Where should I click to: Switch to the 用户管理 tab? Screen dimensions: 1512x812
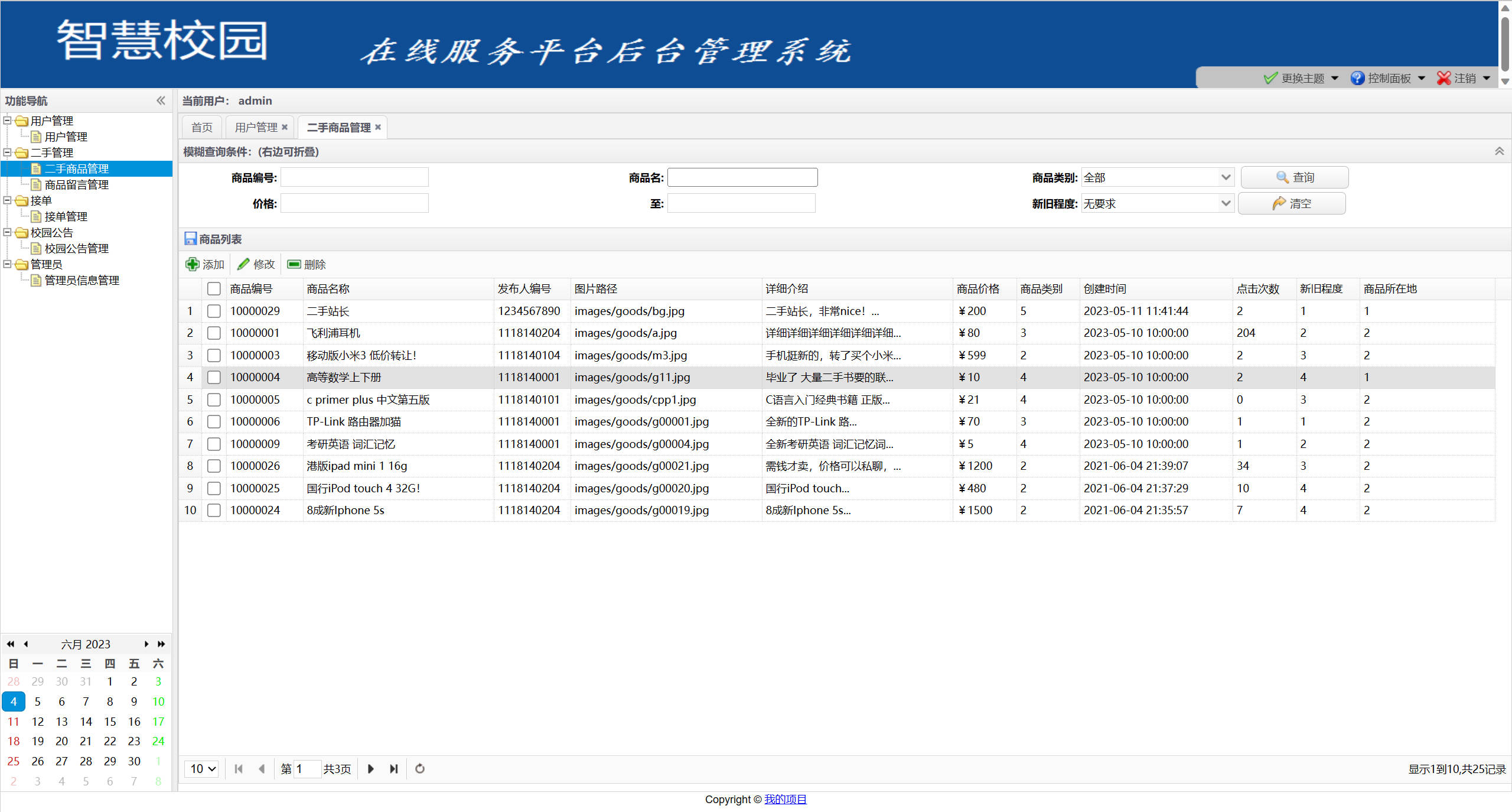click(255, 126)
